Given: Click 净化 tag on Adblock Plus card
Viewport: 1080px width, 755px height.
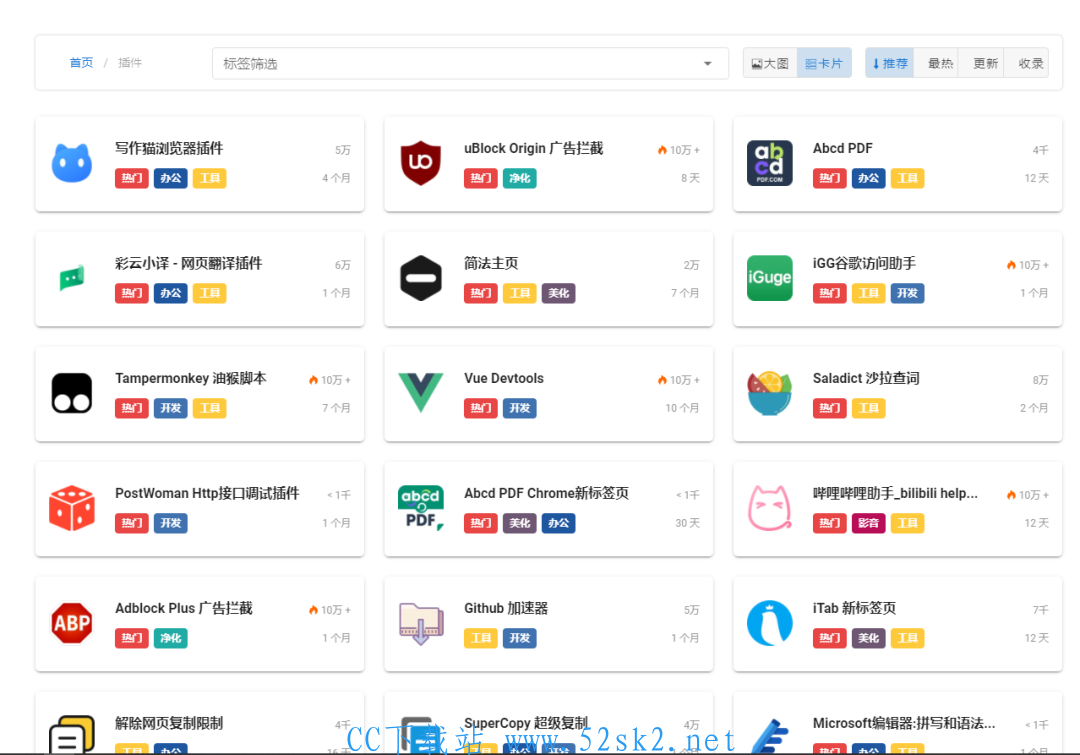Looking at the screenshot, I should coord(171,639).
